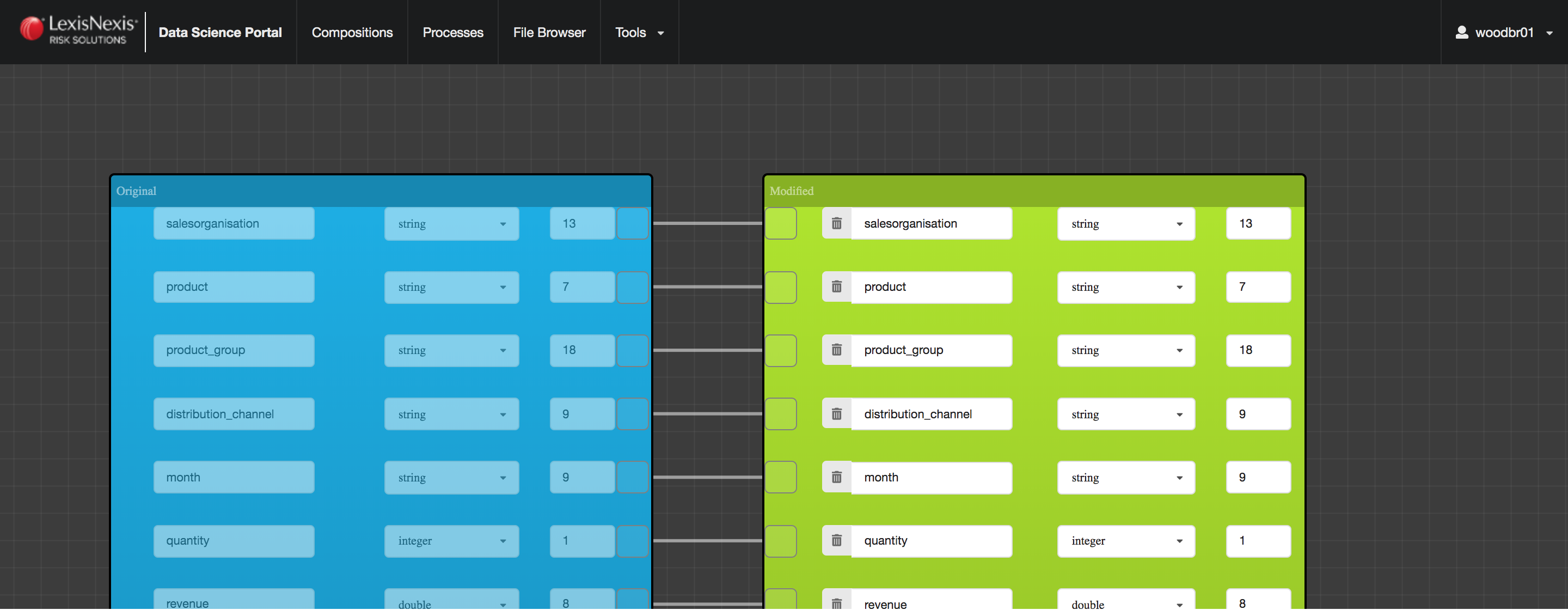Open the Compositions menu item
The width and height of the screenshot is (1568, 610).
click(352, 32)
